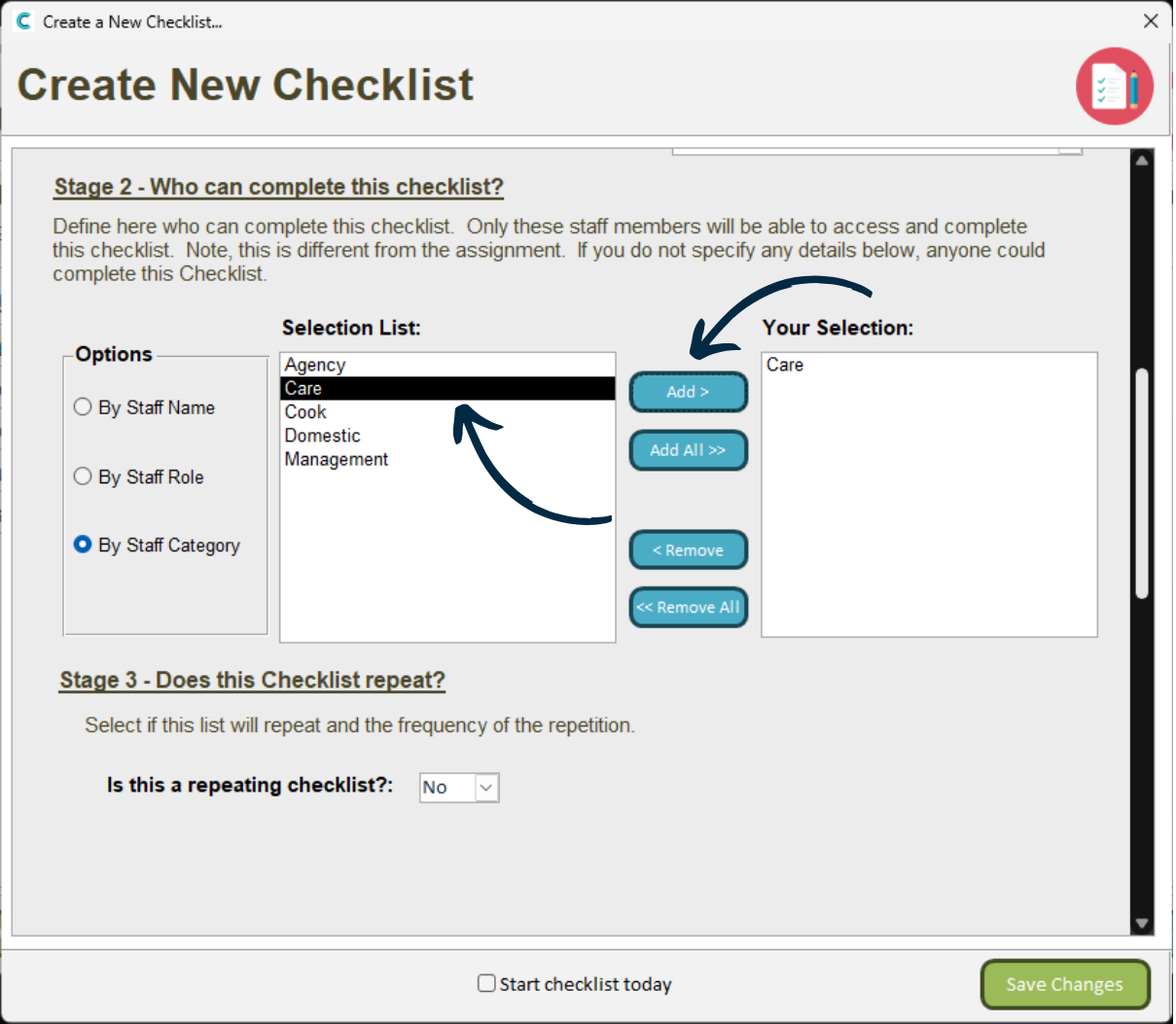Screen dimensions: 1176x1024
Task: Select the By Staff Category option
Action: (84, 545)
